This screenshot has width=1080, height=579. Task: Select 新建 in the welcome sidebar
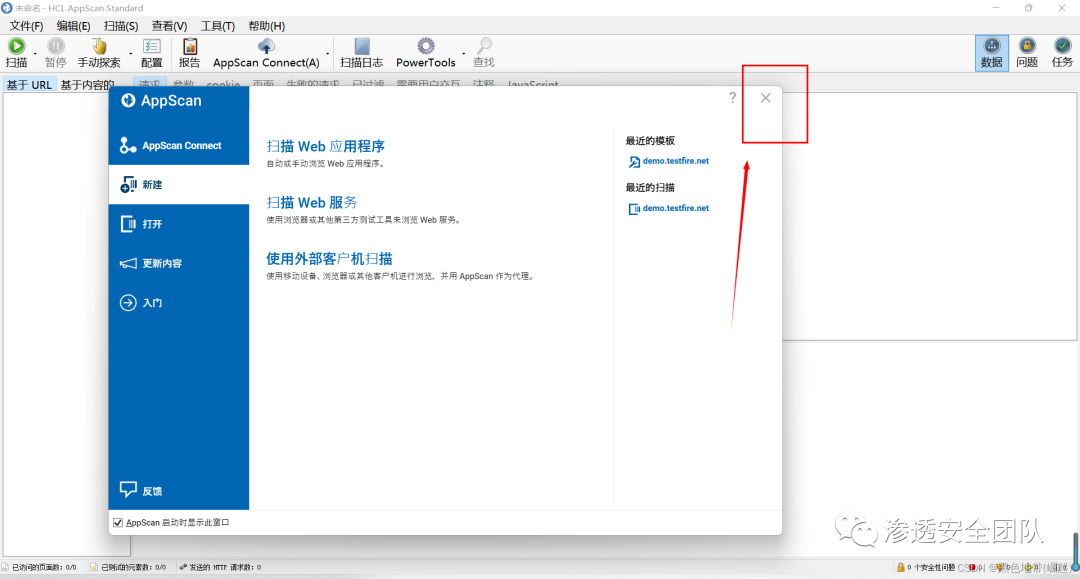point(179,185)
